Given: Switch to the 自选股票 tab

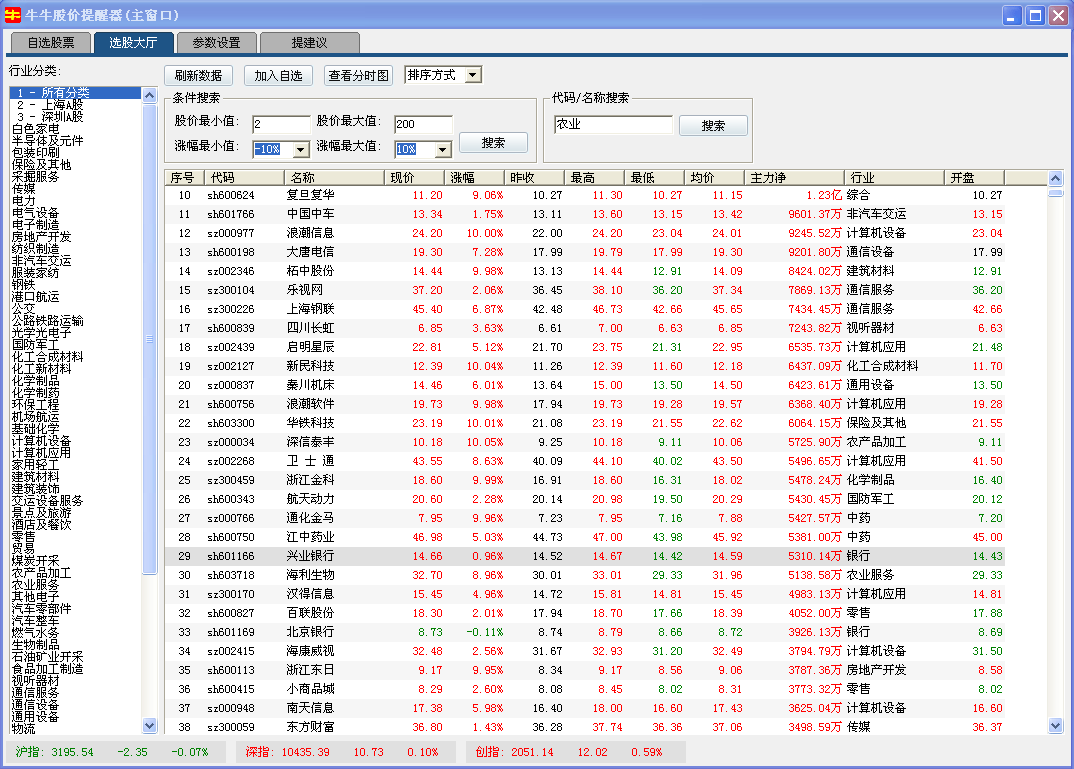Looking at the screenshot, I should tap(51, 43).
